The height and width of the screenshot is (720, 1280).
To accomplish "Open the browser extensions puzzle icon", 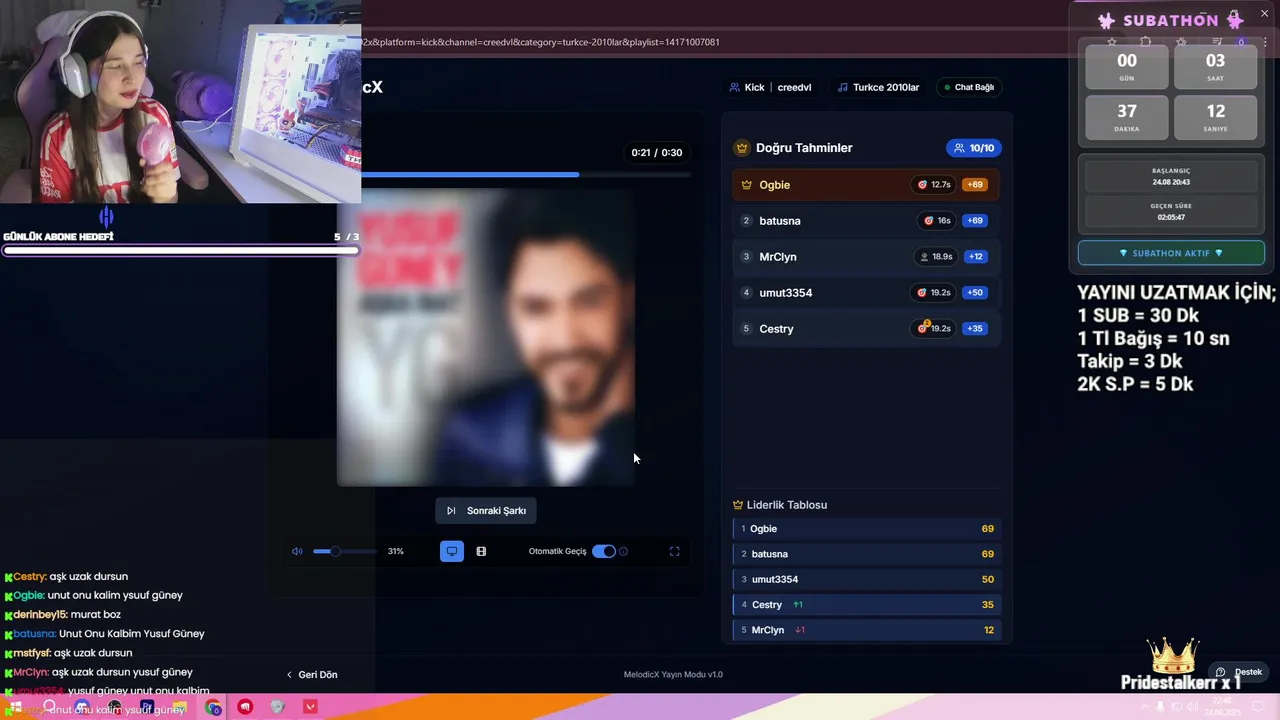I will click(1145, 42).
